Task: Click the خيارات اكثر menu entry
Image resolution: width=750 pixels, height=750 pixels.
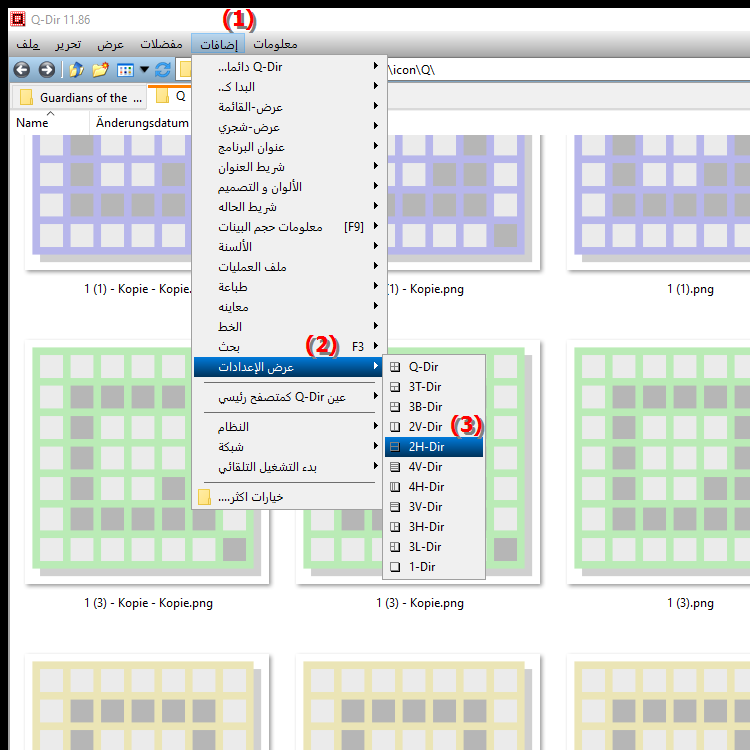Action: pyautogui.click(x=288, y=497)
